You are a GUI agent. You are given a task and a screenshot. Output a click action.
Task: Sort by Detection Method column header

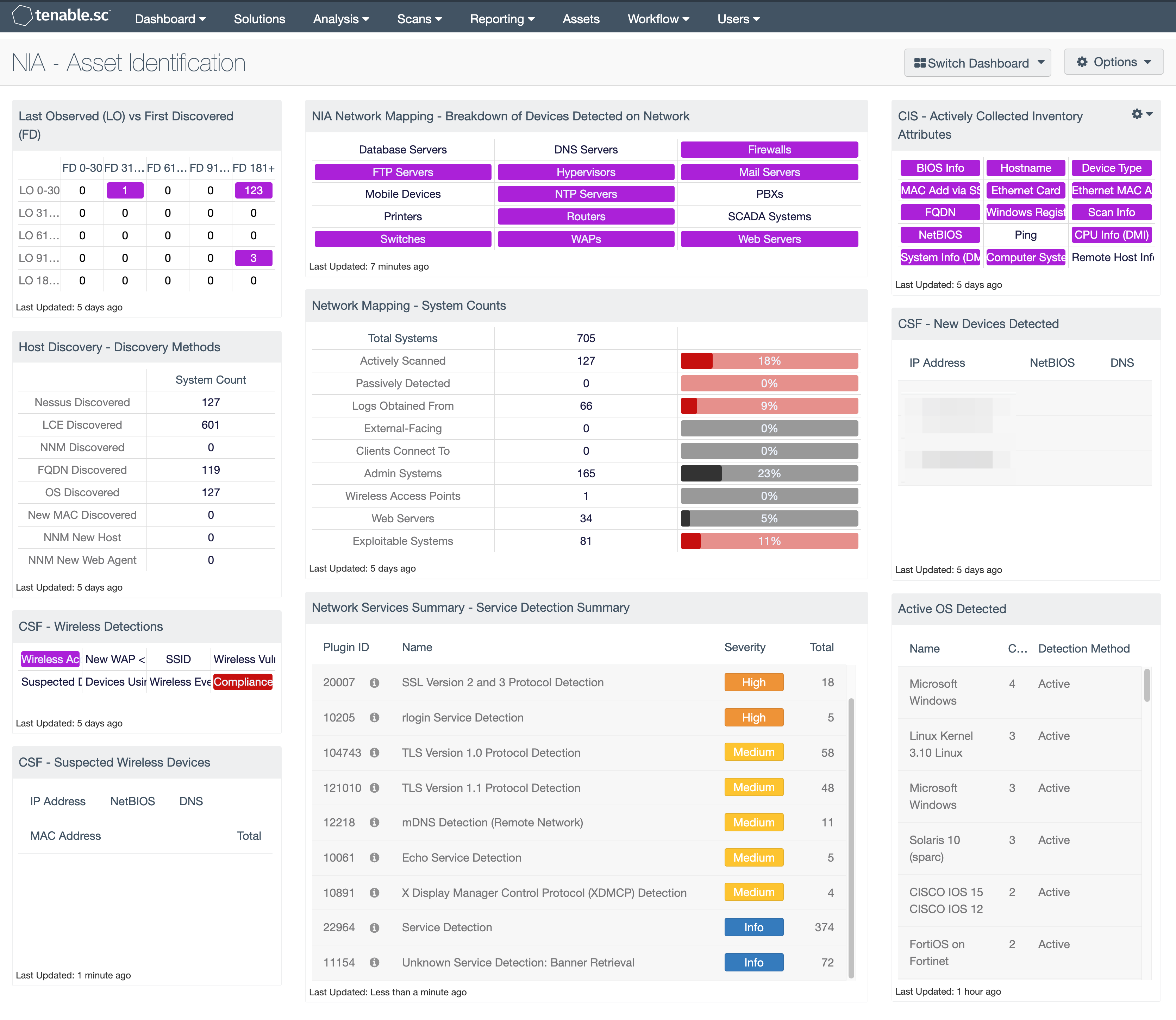1084,649
